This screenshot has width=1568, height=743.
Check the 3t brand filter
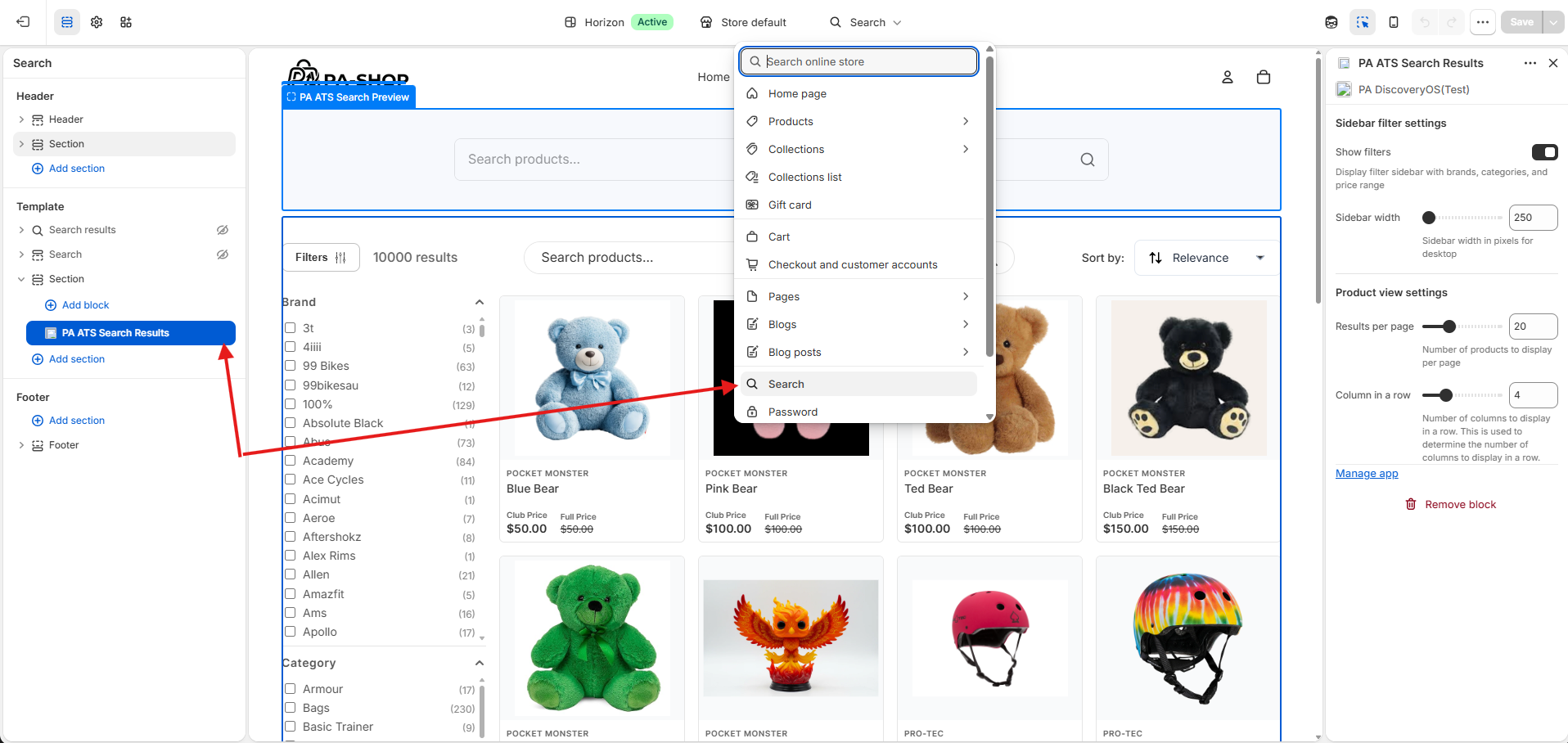pos(290,328)
